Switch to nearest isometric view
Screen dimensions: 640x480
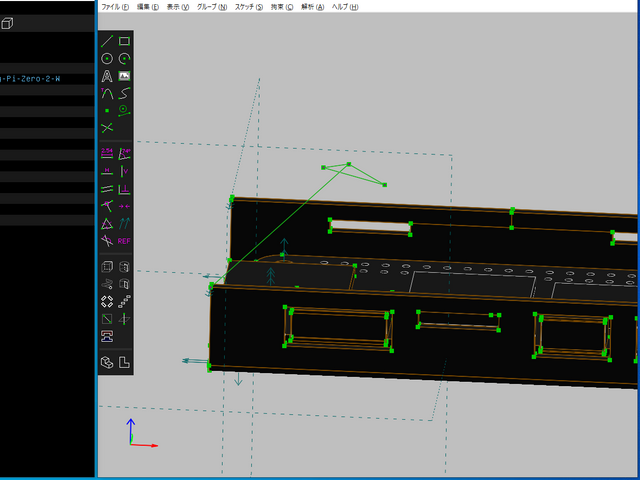click(107, 362)
